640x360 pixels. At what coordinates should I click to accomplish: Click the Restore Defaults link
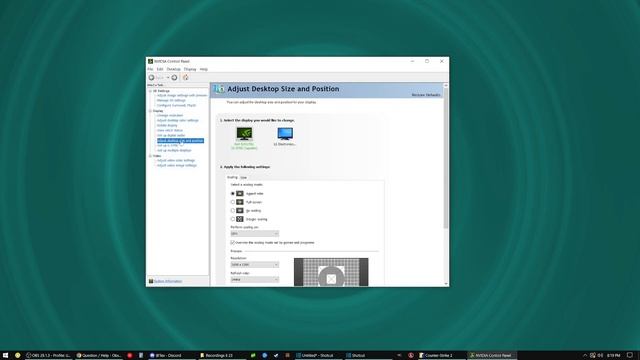tap(426, 95)
